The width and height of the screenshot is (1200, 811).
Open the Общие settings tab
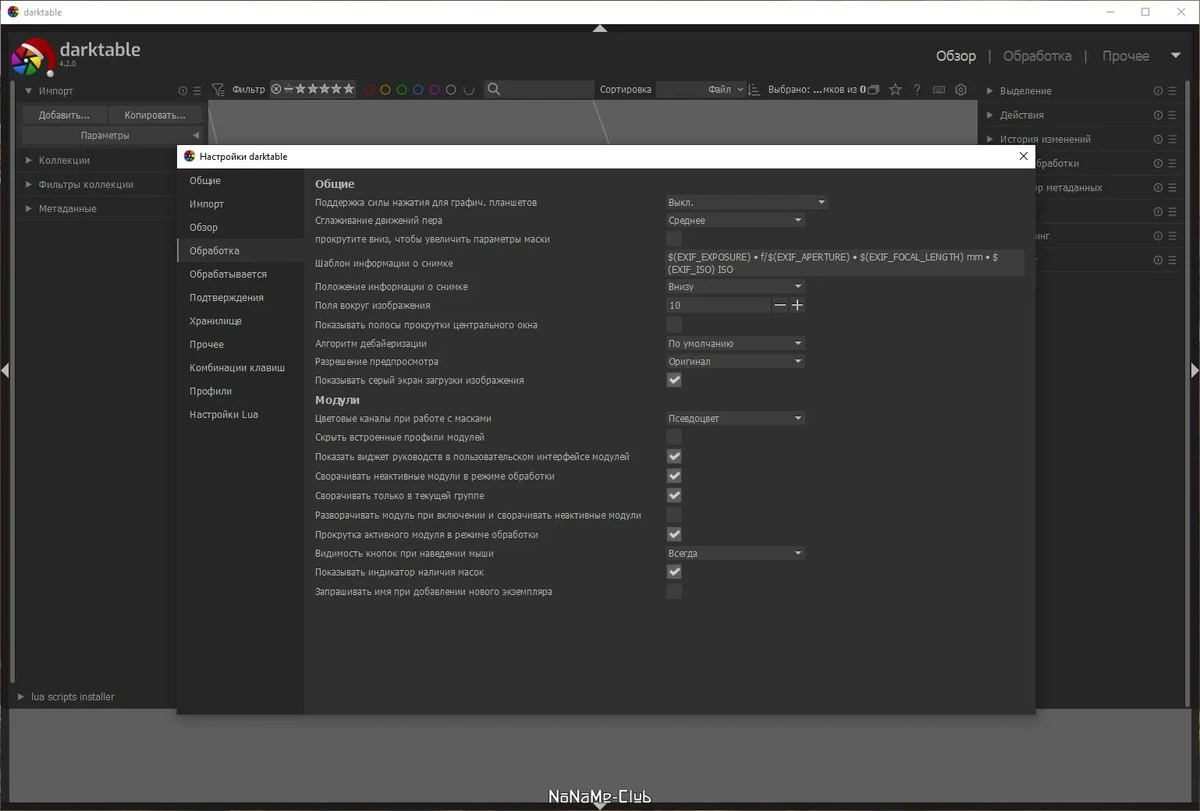240,181
